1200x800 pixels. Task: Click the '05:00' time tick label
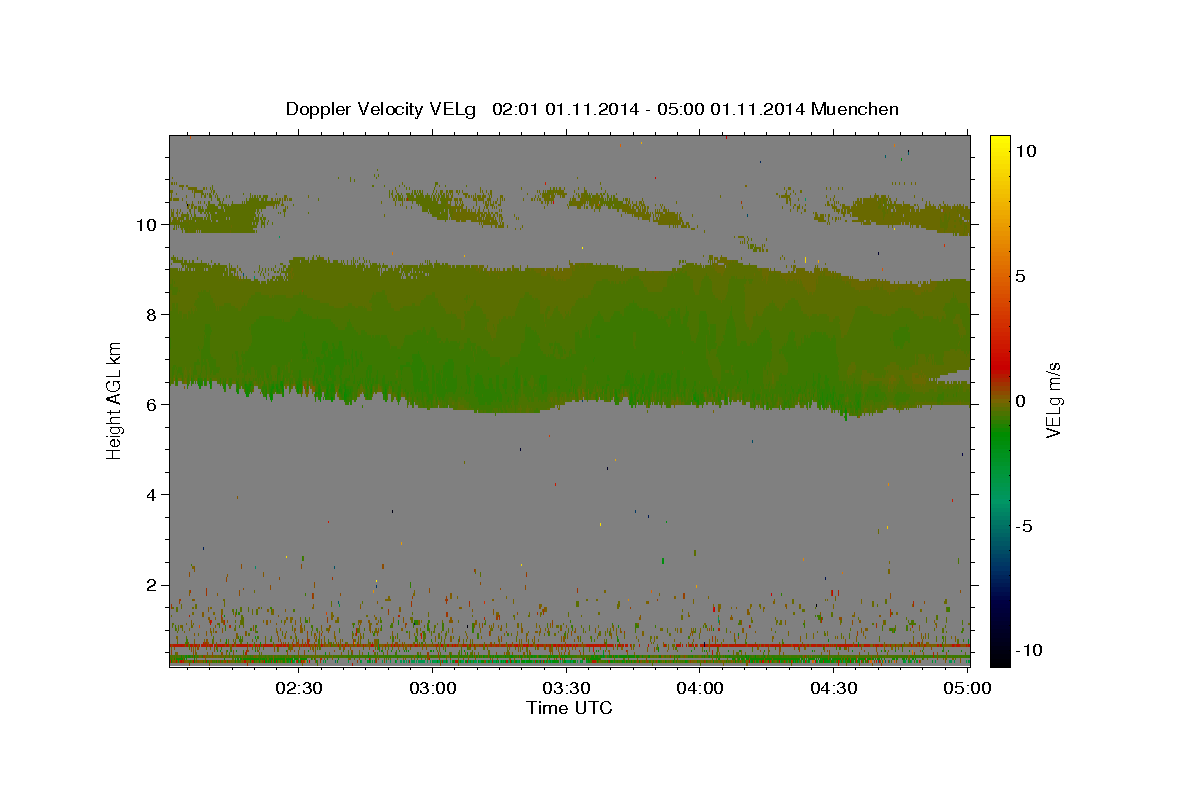pyautogui.click(x=967, y=688)
